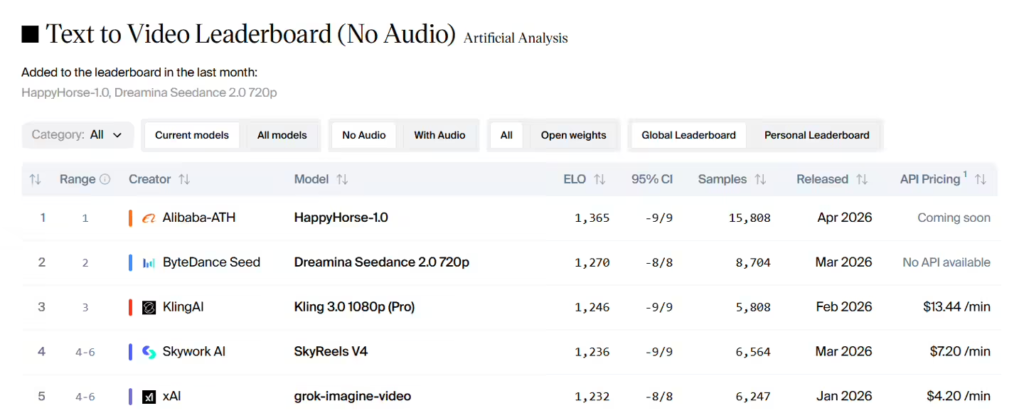Sort table by Samples column arrows

click(x=760, y=179)
